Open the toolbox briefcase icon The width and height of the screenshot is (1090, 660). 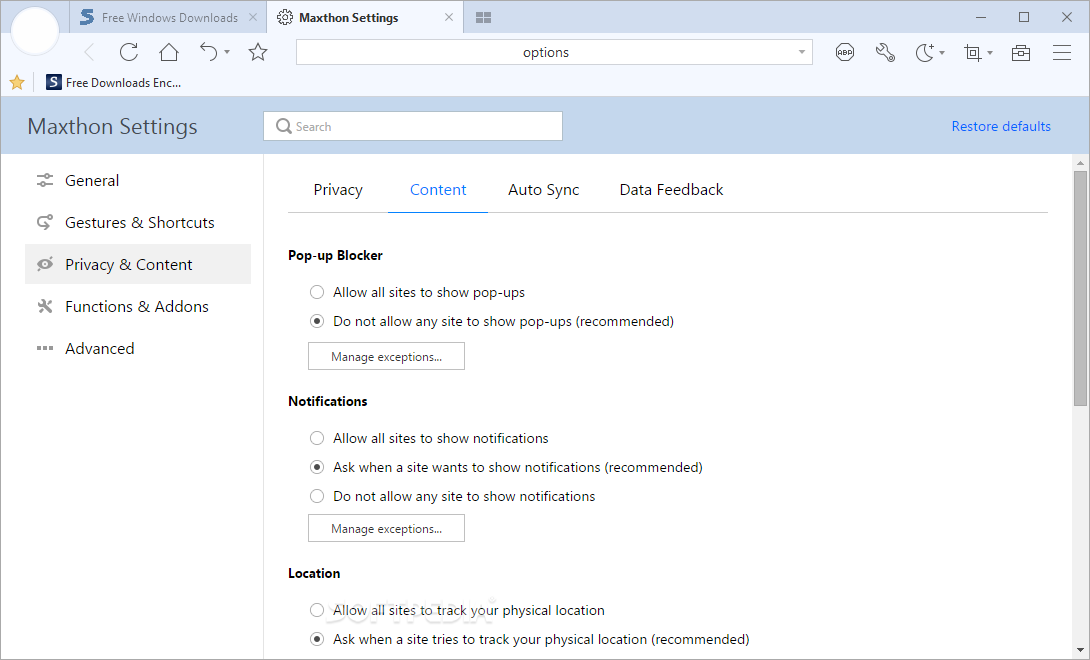pyautogui.click(x=1020, y=52)
